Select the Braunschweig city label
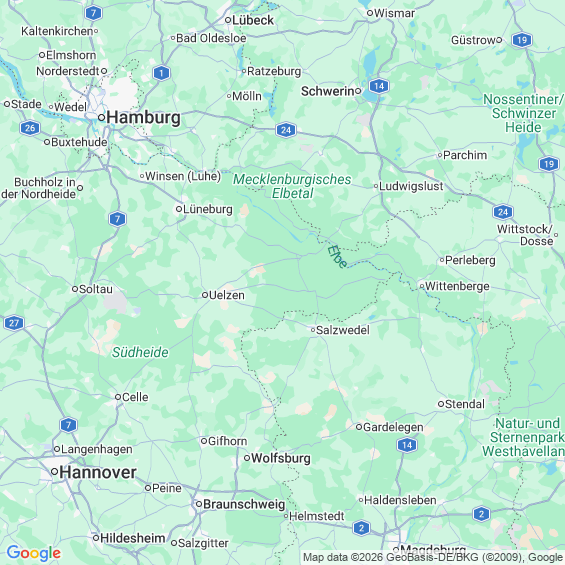Image resolution: width=565 pixels, height=565 pixels. [x=244, y=504]
